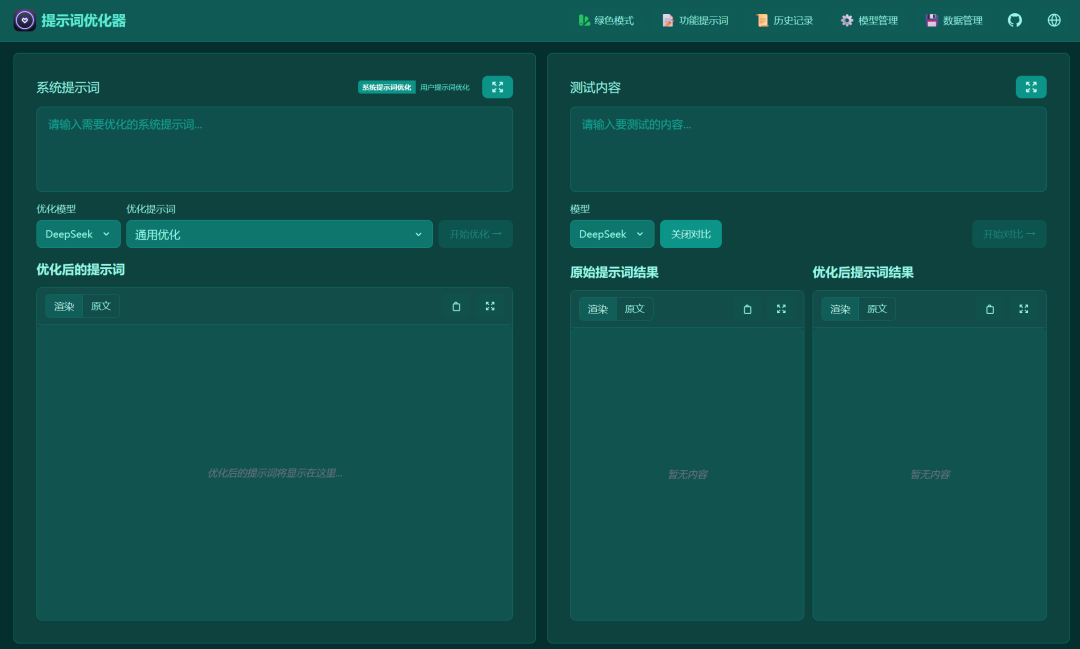Viewport: 1080px width, 649px height.
Task: Select 原文 tab in 优化后提示词结果 panel
Action: click(x=877, y=309)
